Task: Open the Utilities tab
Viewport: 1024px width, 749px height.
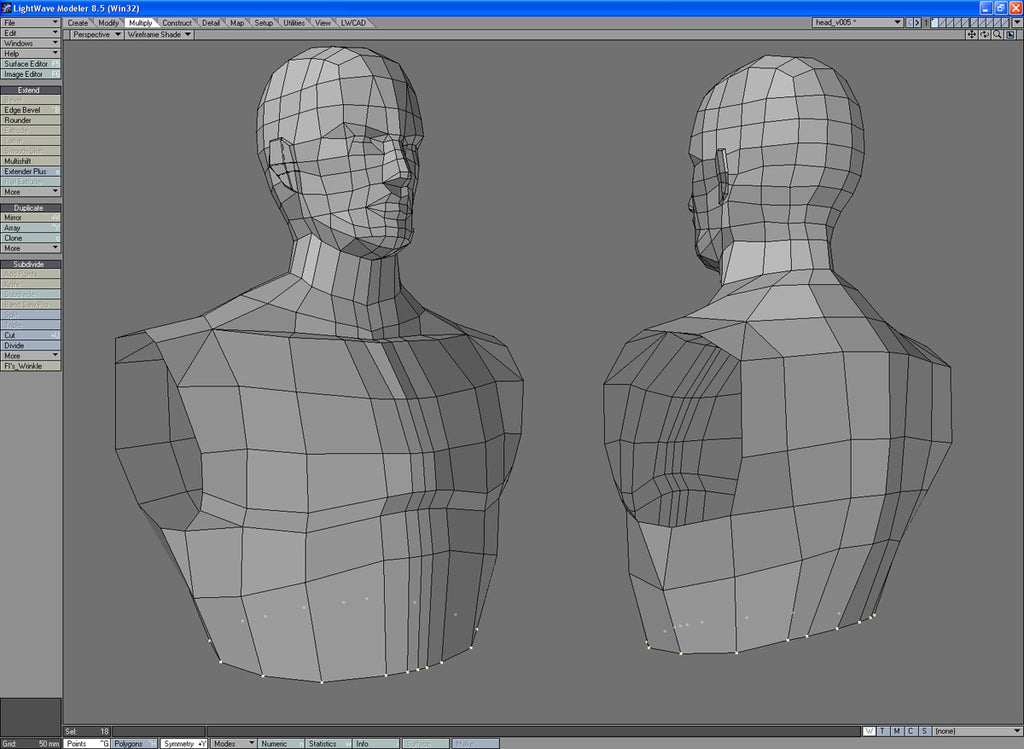Action: pos(294,22)
